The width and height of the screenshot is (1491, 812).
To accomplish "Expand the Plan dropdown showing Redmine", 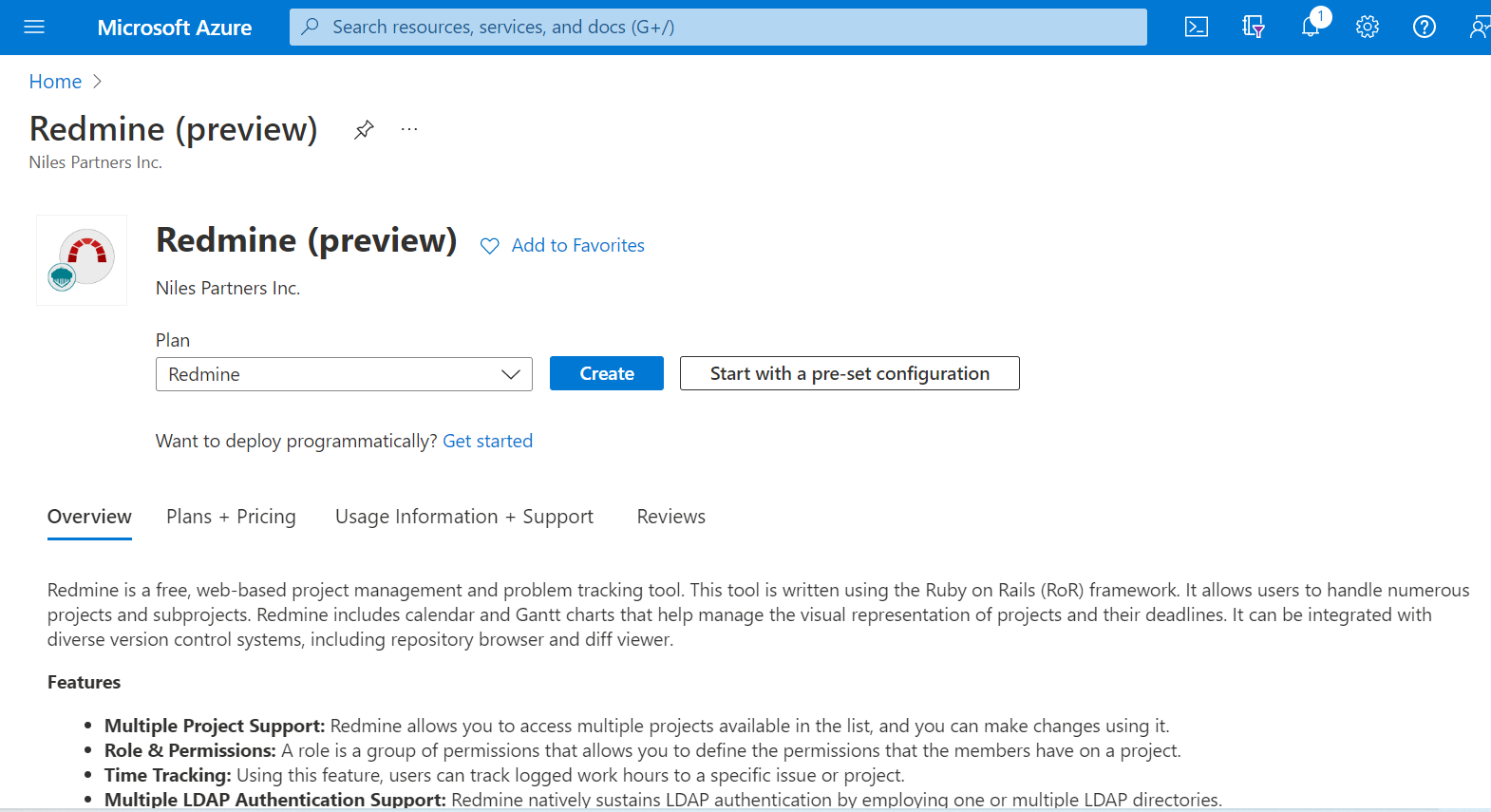I will click(344, 374).
